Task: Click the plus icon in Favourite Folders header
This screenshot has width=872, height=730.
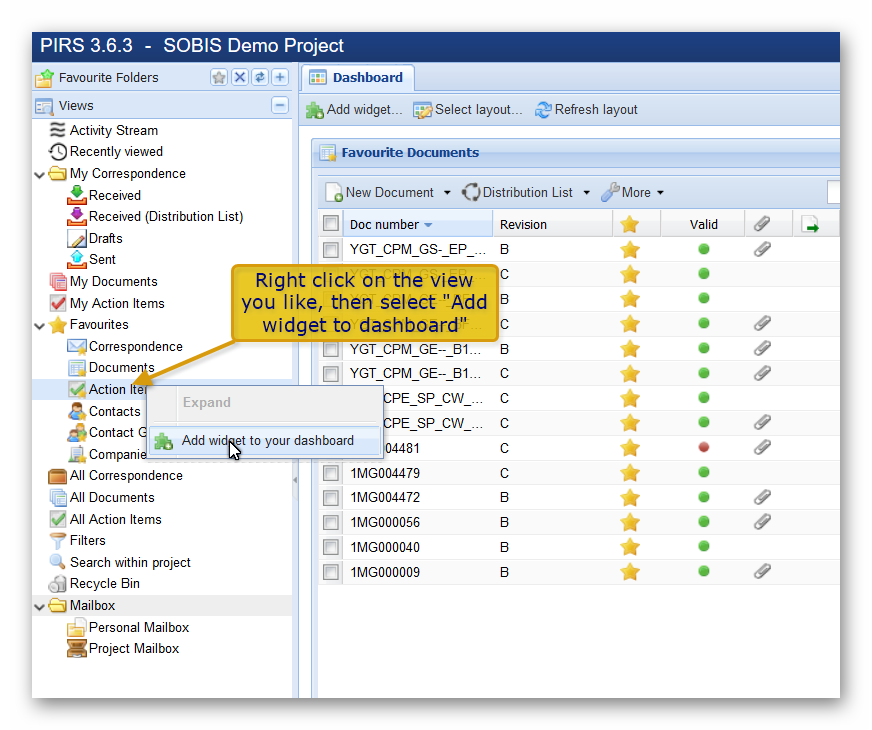Action: tap(280, 78)
